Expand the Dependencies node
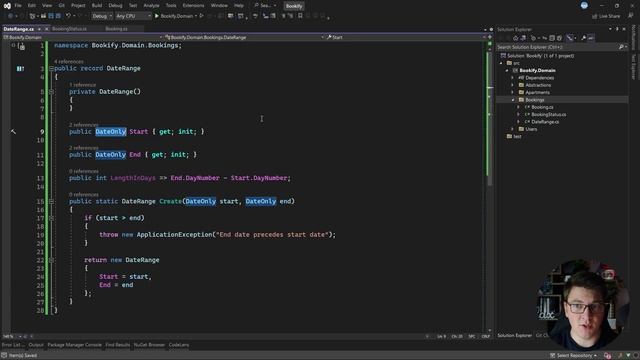640x360 pixels. [513, 78]
